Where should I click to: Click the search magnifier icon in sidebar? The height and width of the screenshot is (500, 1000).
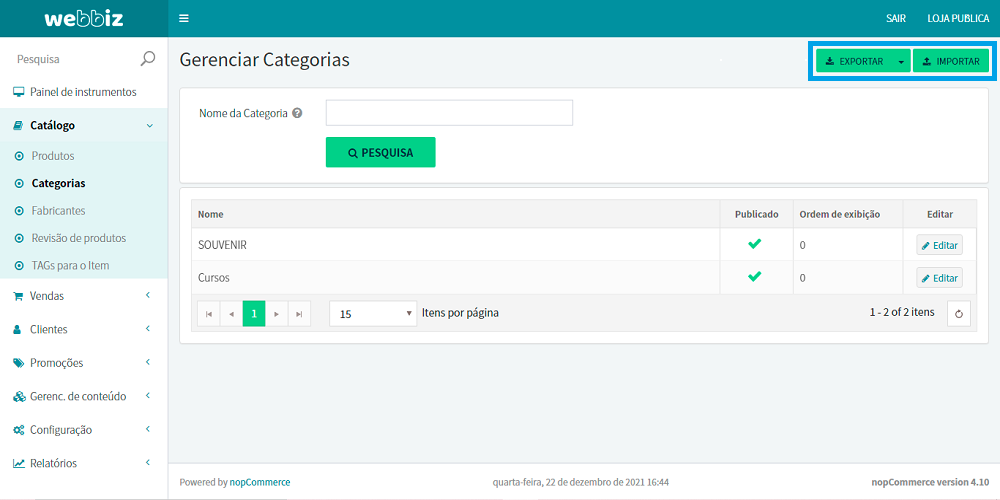pos(148,59)
